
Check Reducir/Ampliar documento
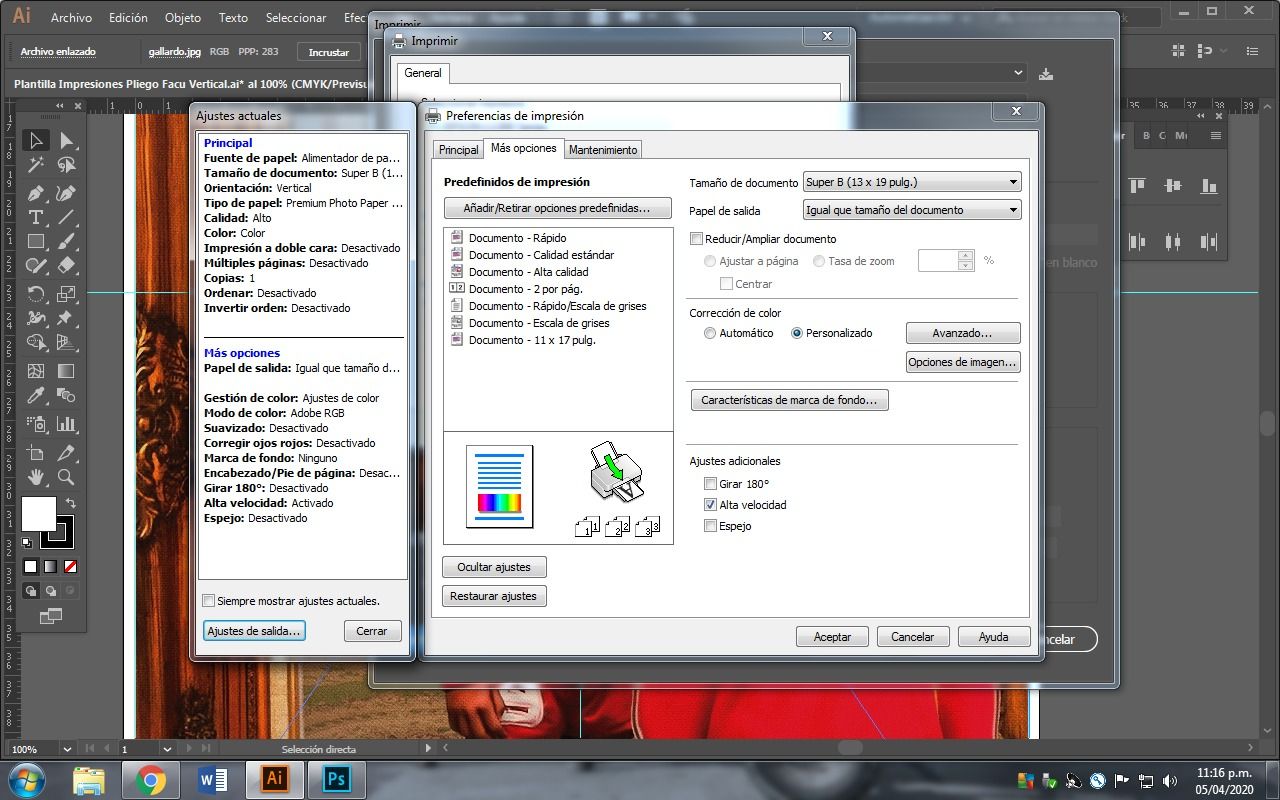[x=697, y=239]
